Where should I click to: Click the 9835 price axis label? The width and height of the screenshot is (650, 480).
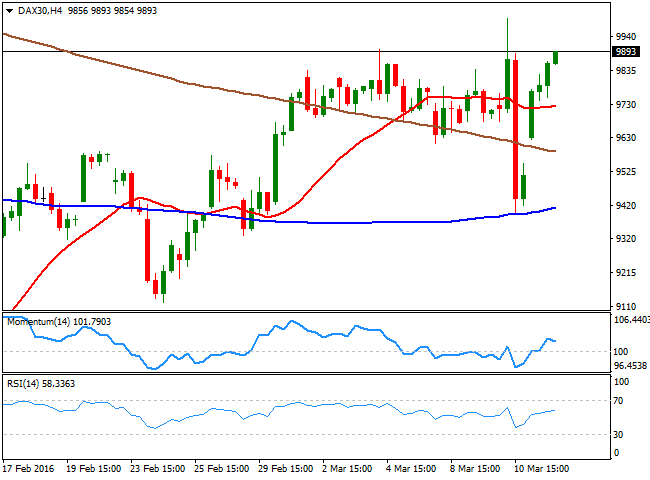(626, 71)
